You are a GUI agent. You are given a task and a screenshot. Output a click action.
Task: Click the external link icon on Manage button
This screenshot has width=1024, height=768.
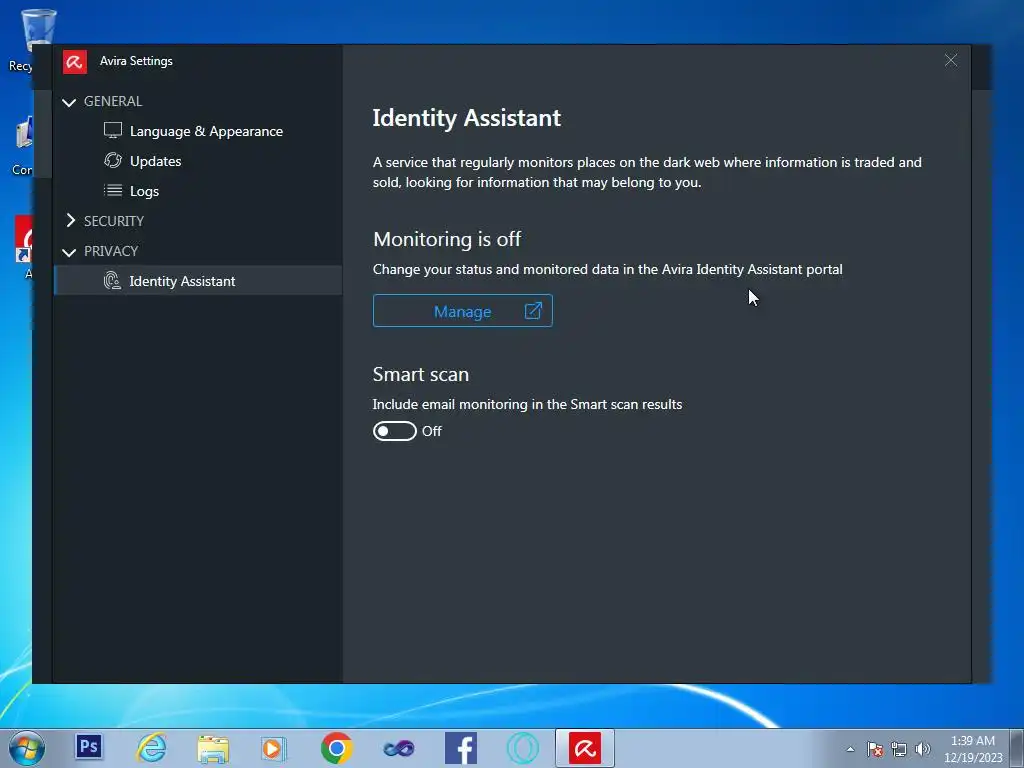pos(533,311)
